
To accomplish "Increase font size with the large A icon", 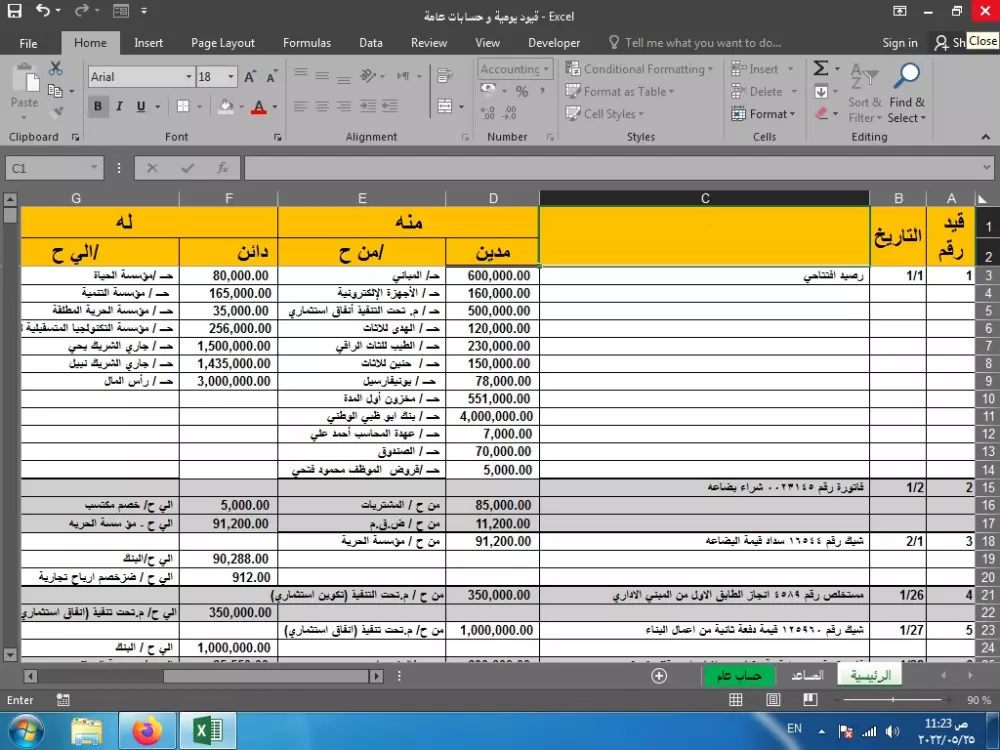I will (x=251, y=77).
